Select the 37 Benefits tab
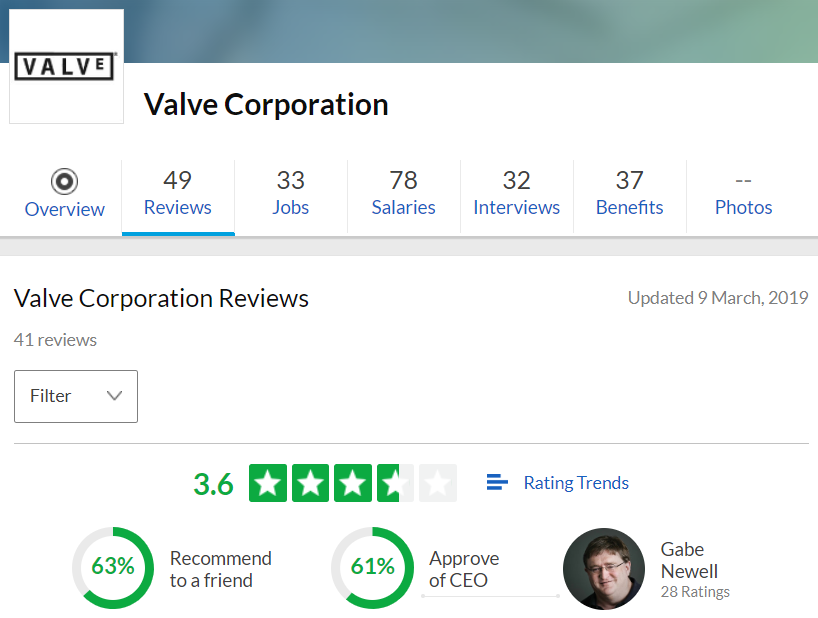Image resolution: width=818 pixels, height=618 pixels. tap(630, 194)
